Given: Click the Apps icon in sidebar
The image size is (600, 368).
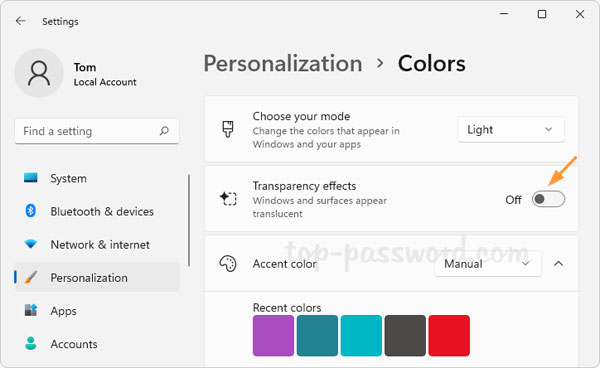Looking at the screenshot, I should click(31, 310).
